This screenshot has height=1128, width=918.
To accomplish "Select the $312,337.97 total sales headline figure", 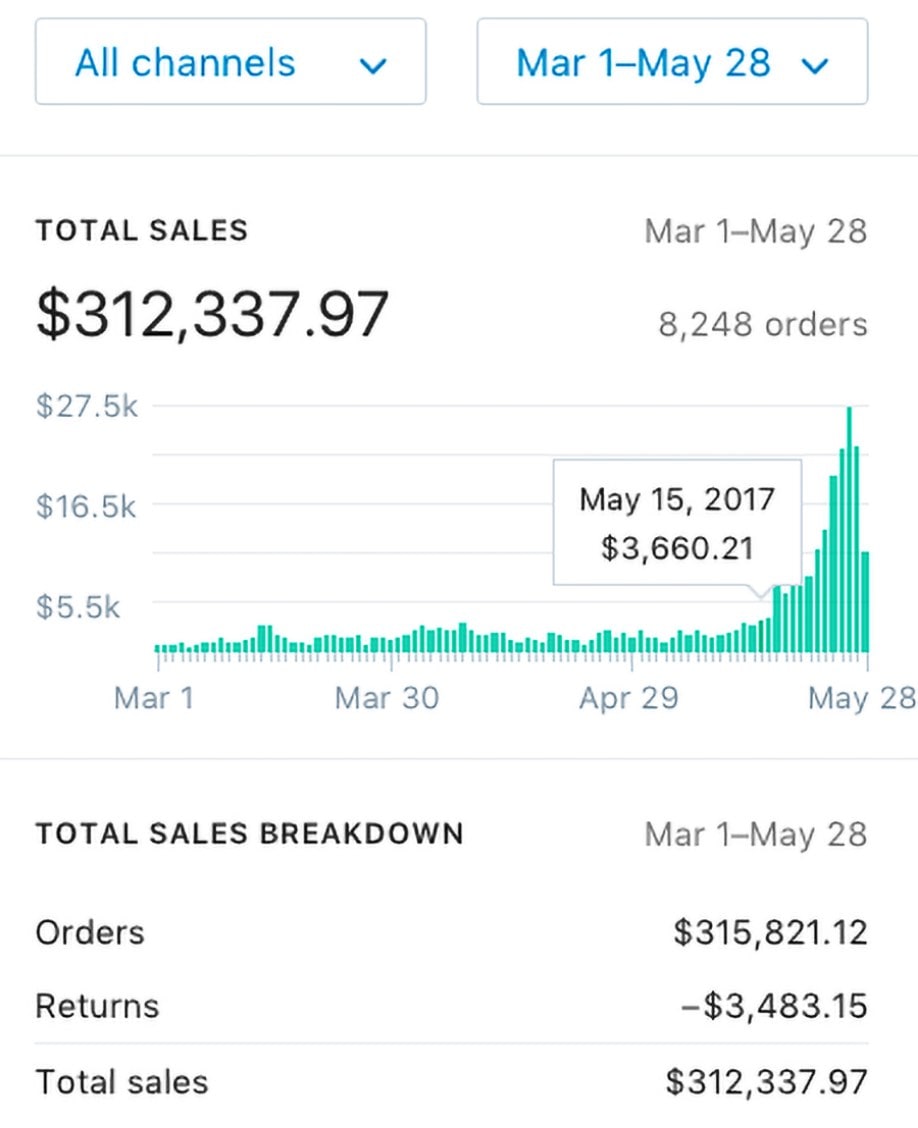I will [x=212, y=313].
